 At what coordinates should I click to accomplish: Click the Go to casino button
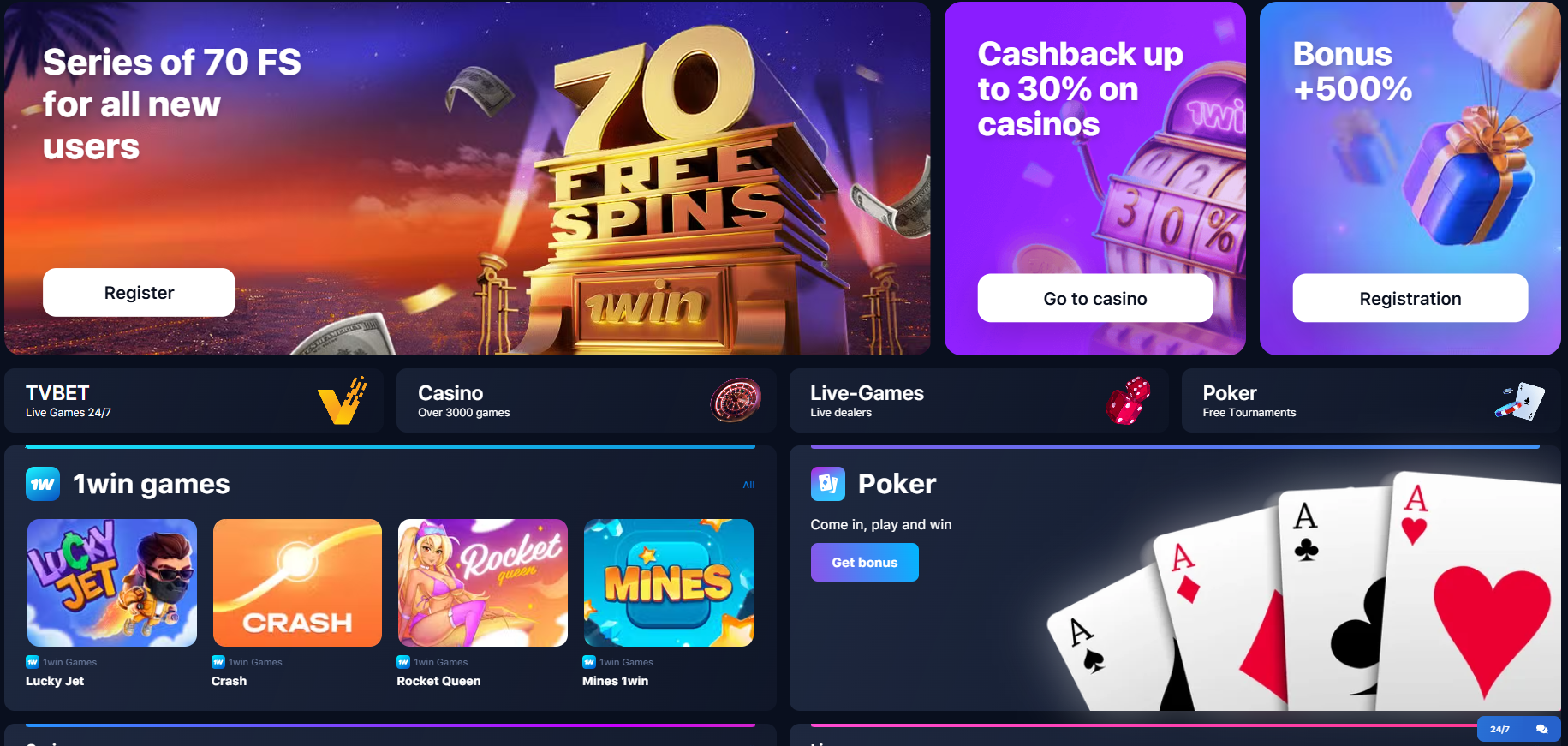[1095, 298]
